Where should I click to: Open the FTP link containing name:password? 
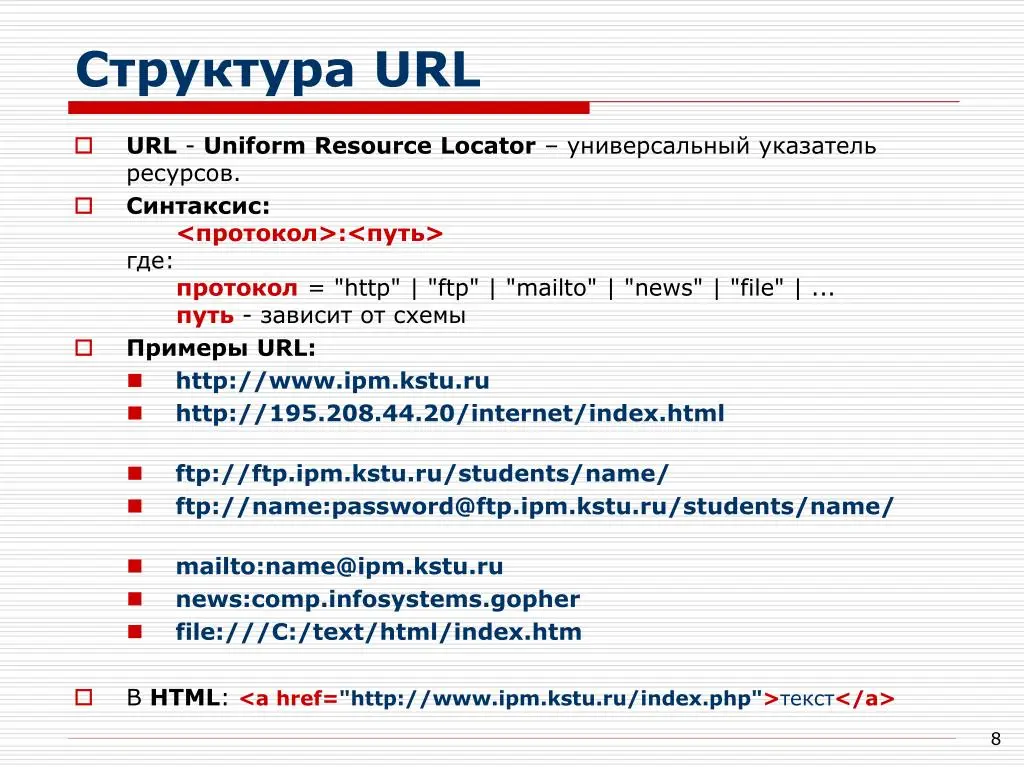click(535, 507)
